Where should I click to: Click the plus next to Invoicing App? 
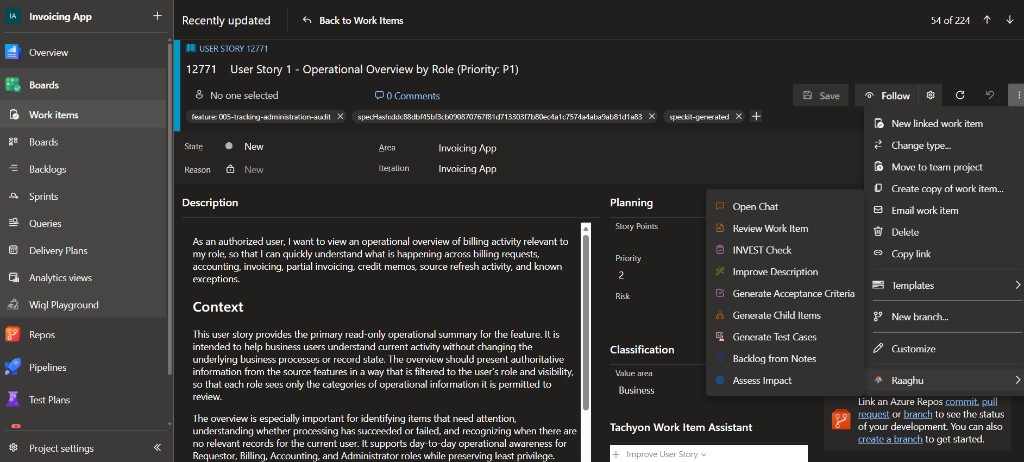157,16
